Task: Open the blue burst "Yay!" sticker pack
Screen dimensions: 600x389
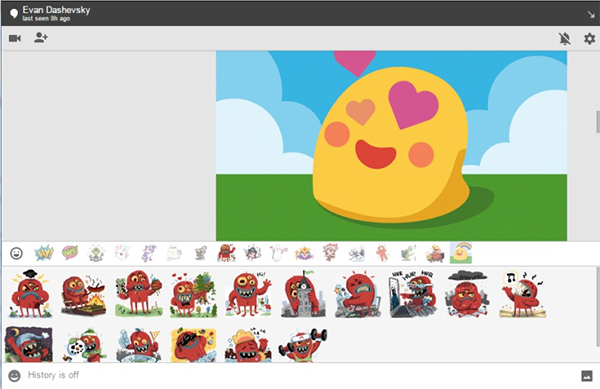Action: 44,253
